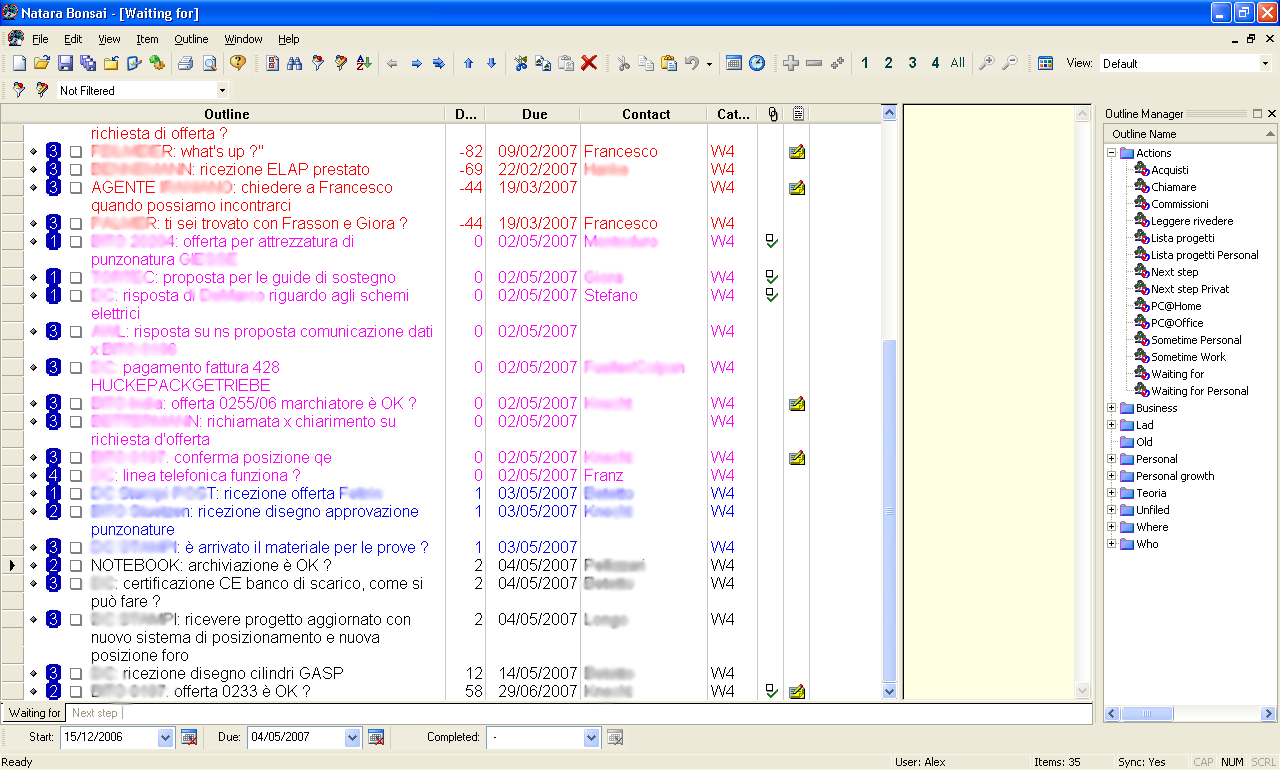Image resolution: width=1280 pixels, height=770 pixels.
Task: Expand the Who folder
Action: (1111, 544)
